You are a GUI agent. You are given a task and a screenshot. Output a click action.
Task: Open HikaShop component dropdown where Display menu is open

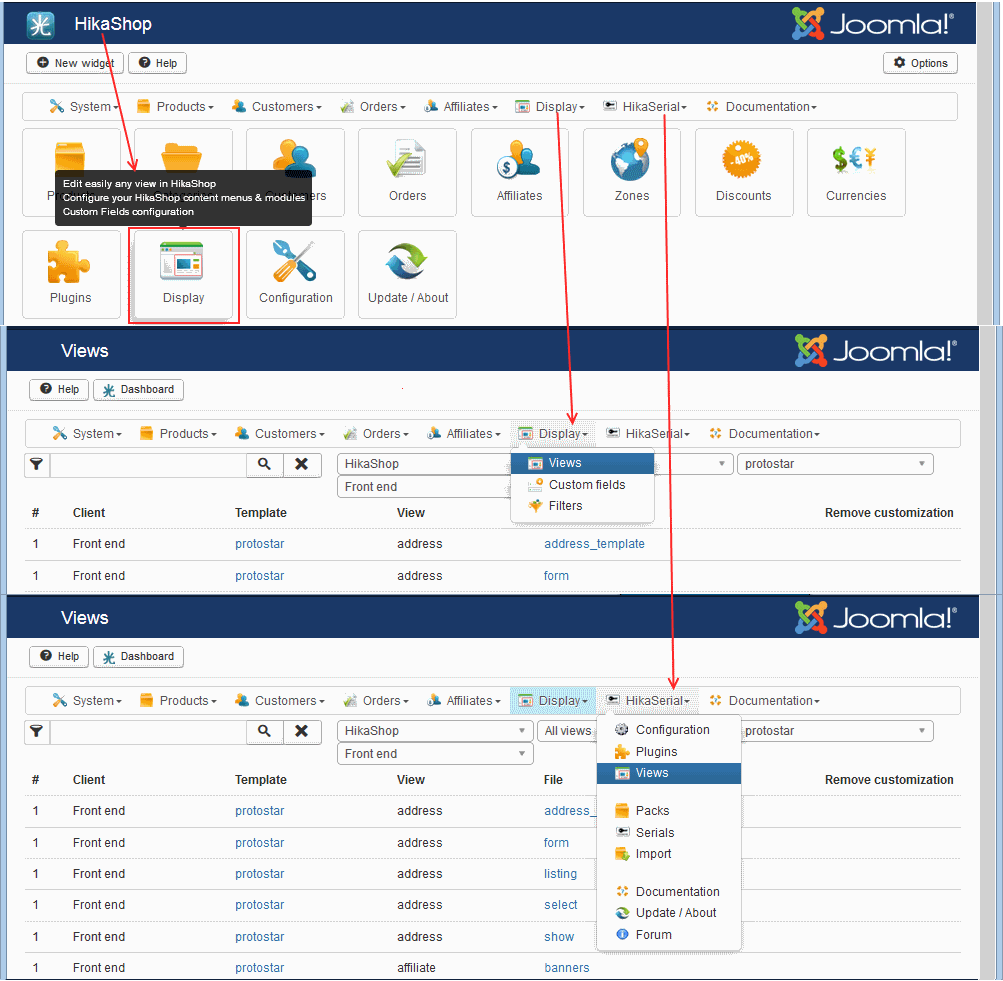tap(425, 464)
